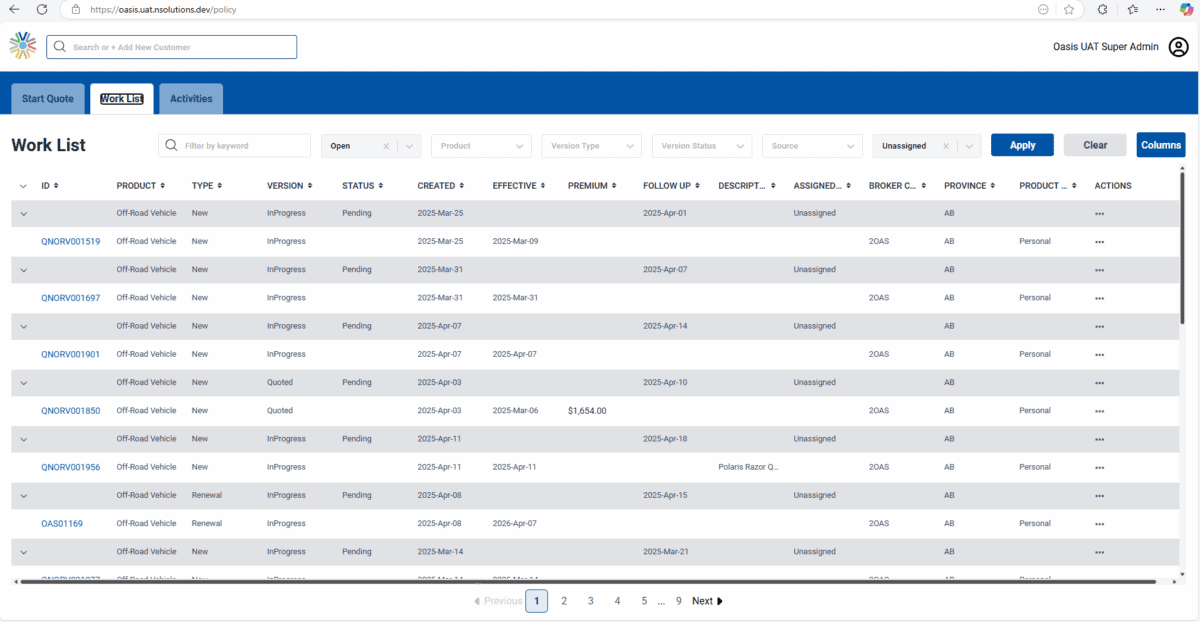Apply the selected filters

1022,146
